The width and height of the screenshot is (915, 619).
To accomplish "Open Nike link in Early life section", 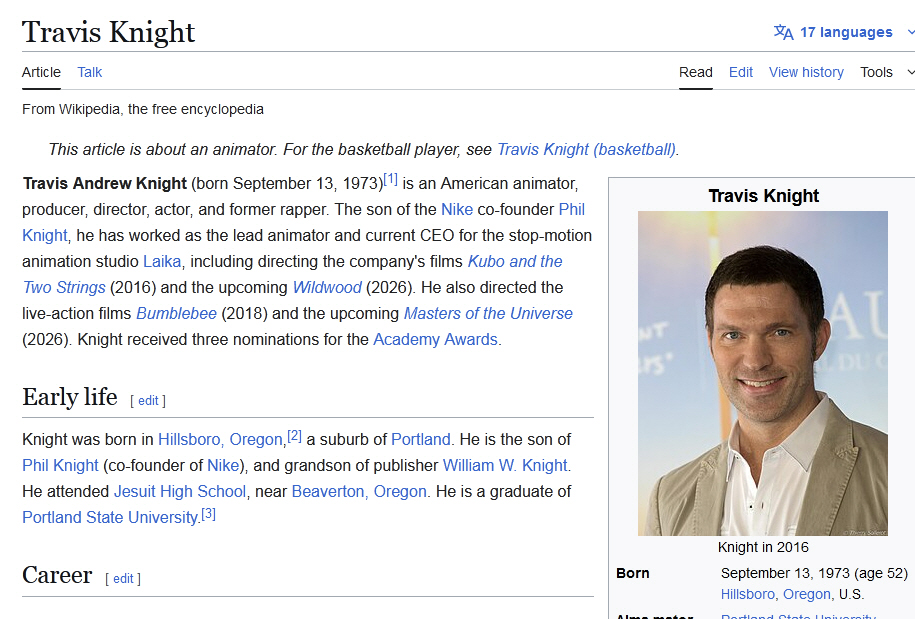I will 223,466.
